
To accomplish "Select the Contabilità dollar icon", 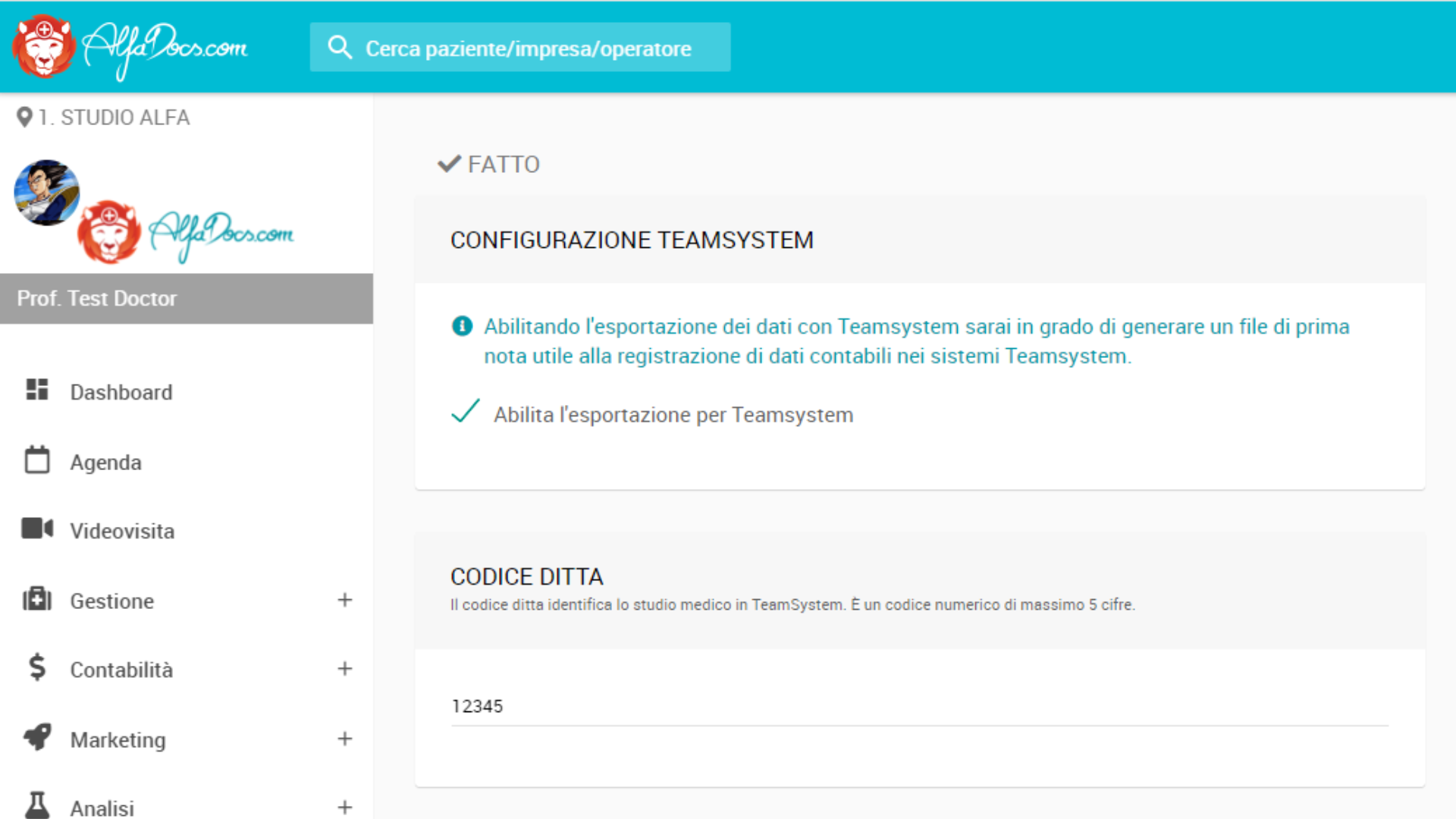I will 36,668.
